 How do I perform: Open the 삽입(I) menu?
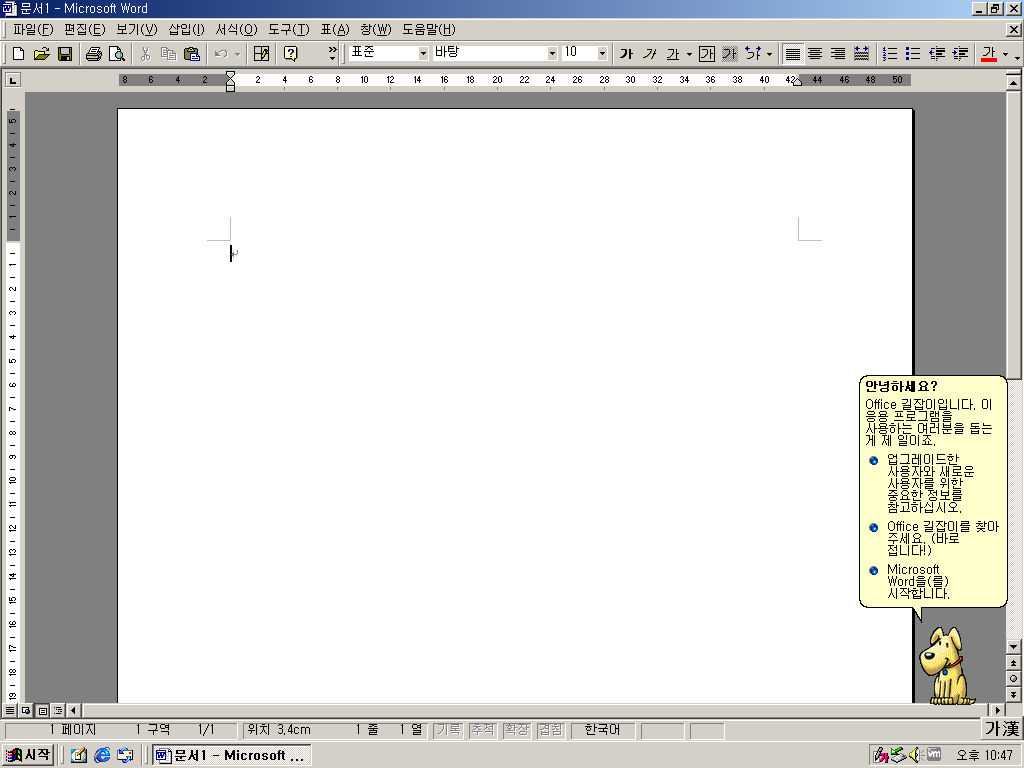[186, 29]
